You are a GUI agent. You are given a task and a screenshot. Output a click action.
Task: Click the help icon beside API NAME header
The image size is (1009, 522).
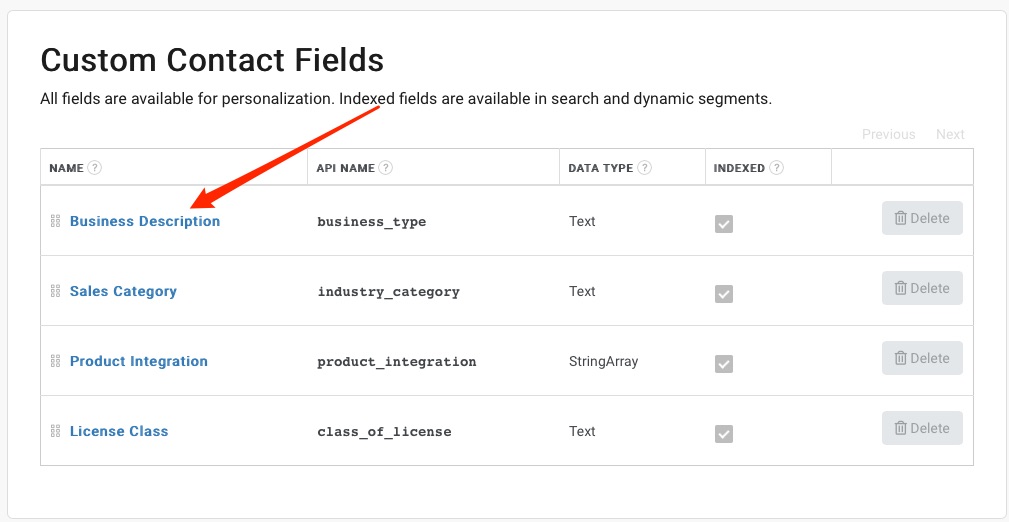click(x=385, y=168)
